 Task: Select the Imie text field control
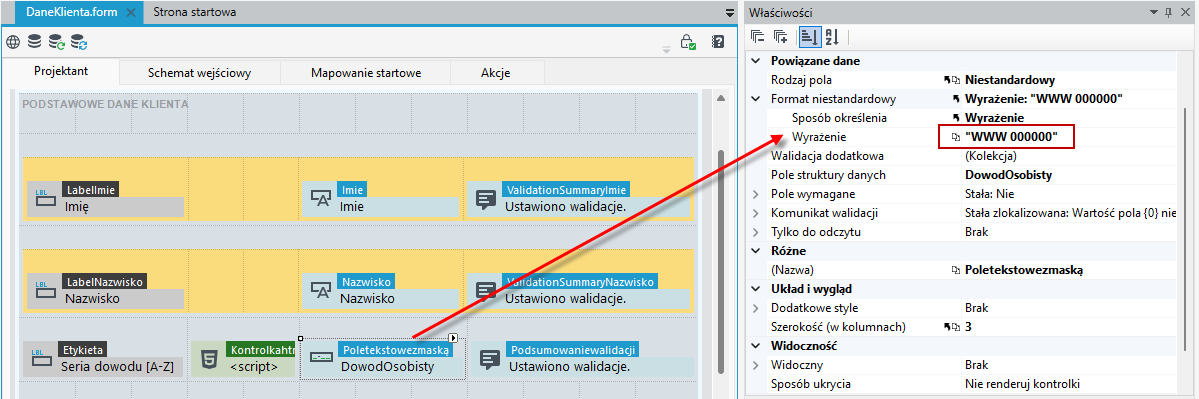[x=380, y=199]
